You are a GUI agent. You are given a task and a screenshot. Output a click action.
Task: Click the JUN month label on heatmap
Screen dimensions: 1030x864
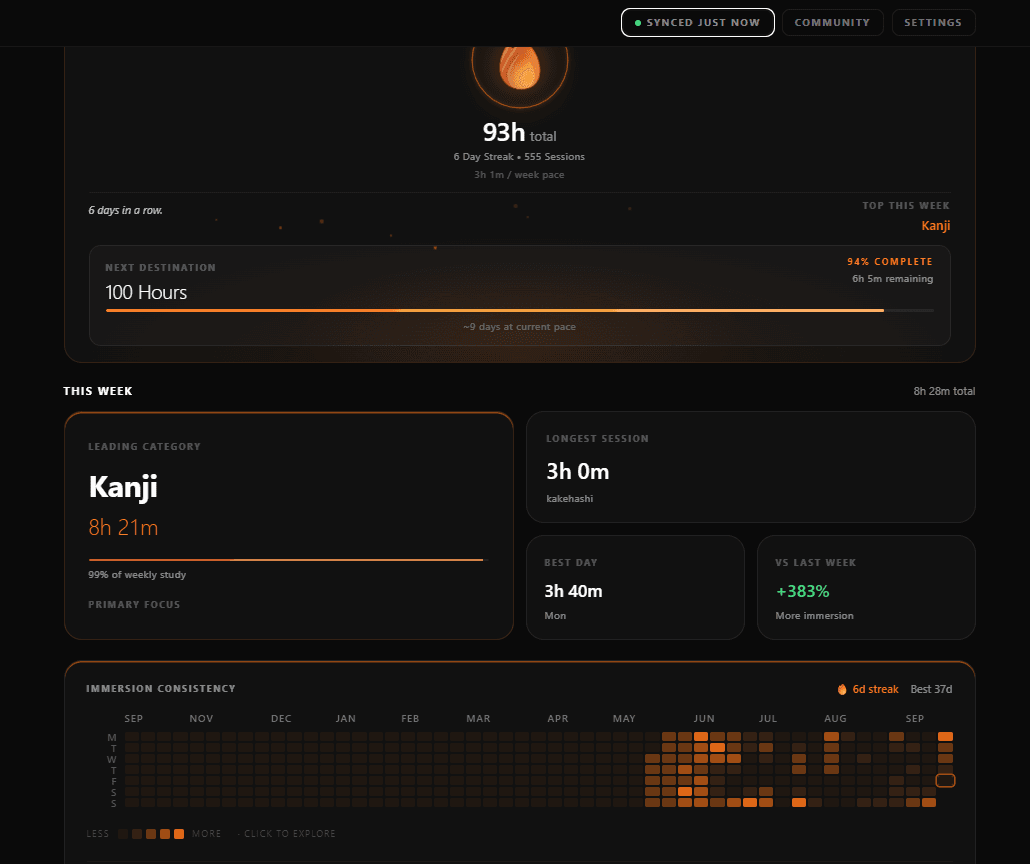(x=704, y=719)
